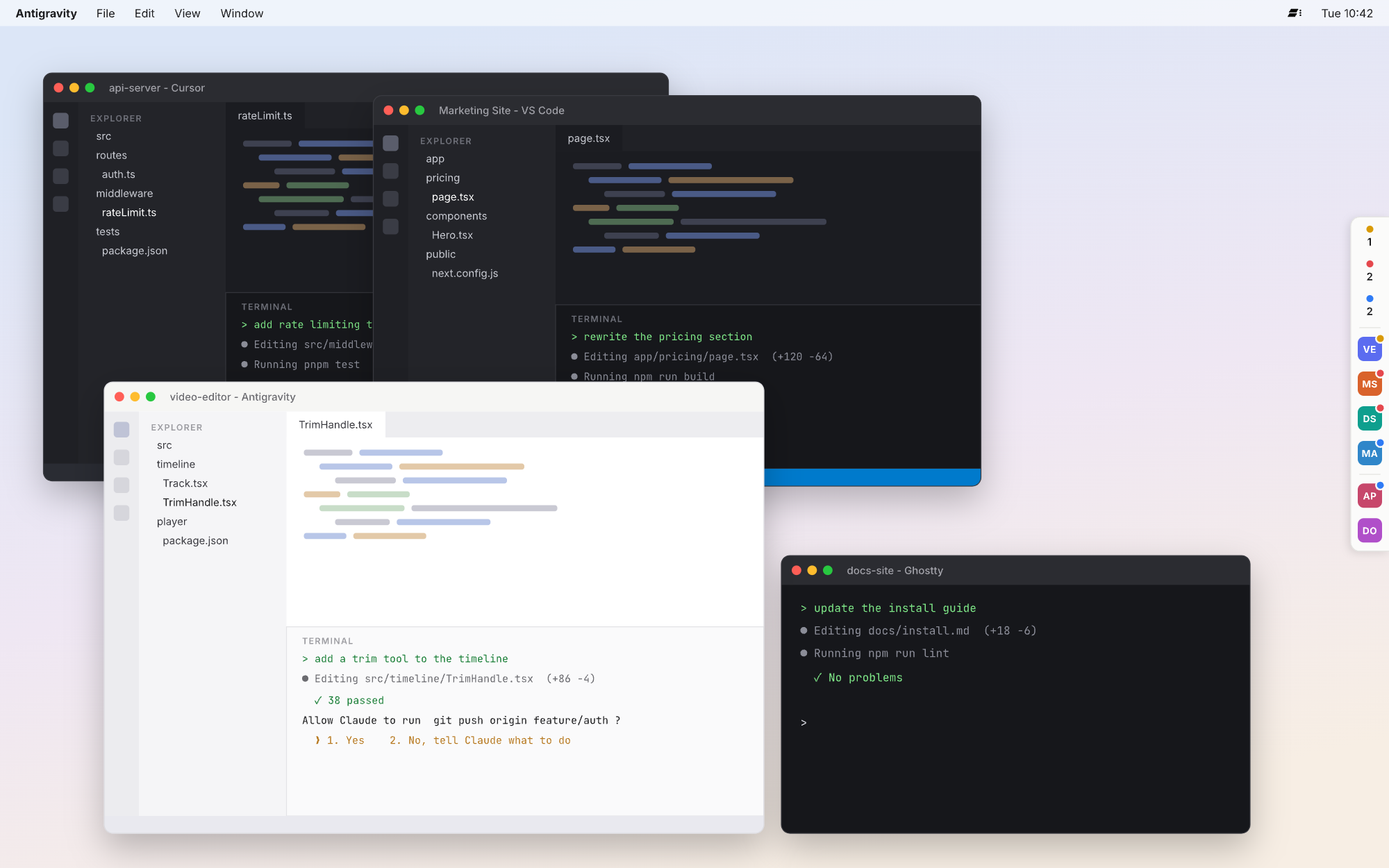
Task: Switch to the TrimHandle.tsx editor tab
Action: click(x=335, y=424)
